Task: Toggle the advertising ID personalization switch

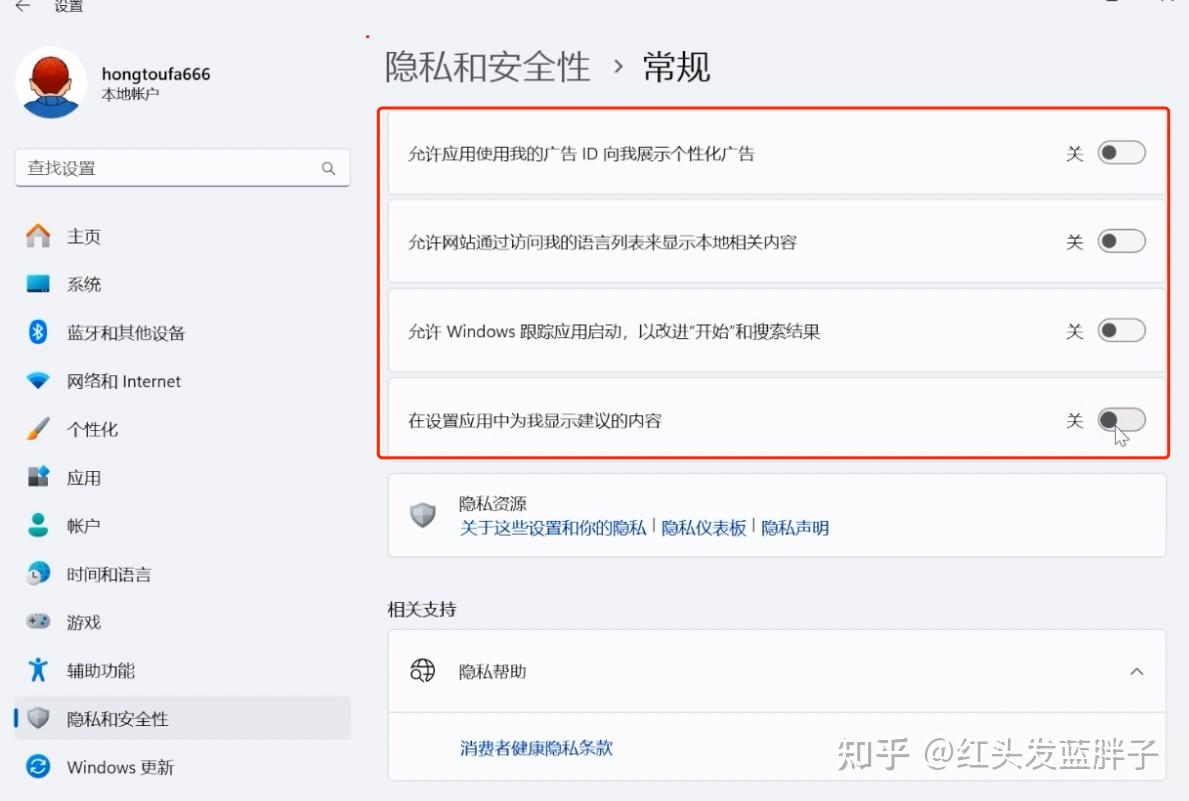Action: [x=1122, y=152]
